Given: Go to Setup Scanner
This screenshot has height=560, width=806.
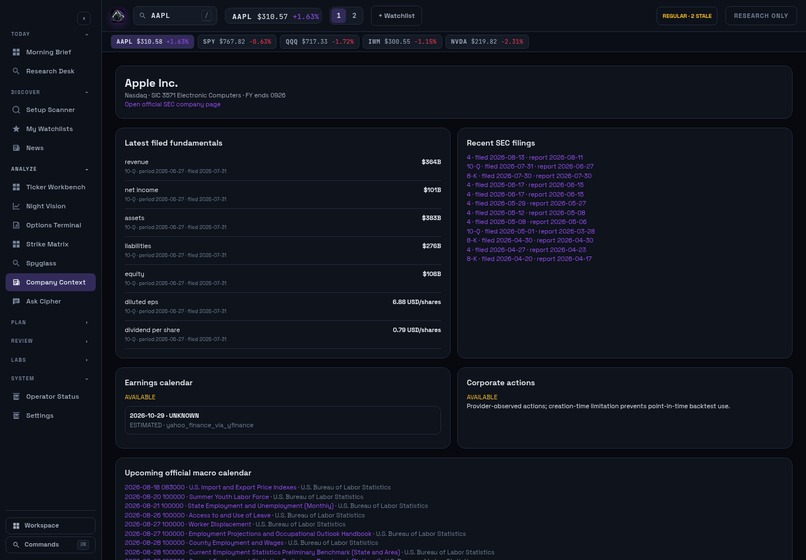Looking at the screenshot, I should [x=50, y=110].
